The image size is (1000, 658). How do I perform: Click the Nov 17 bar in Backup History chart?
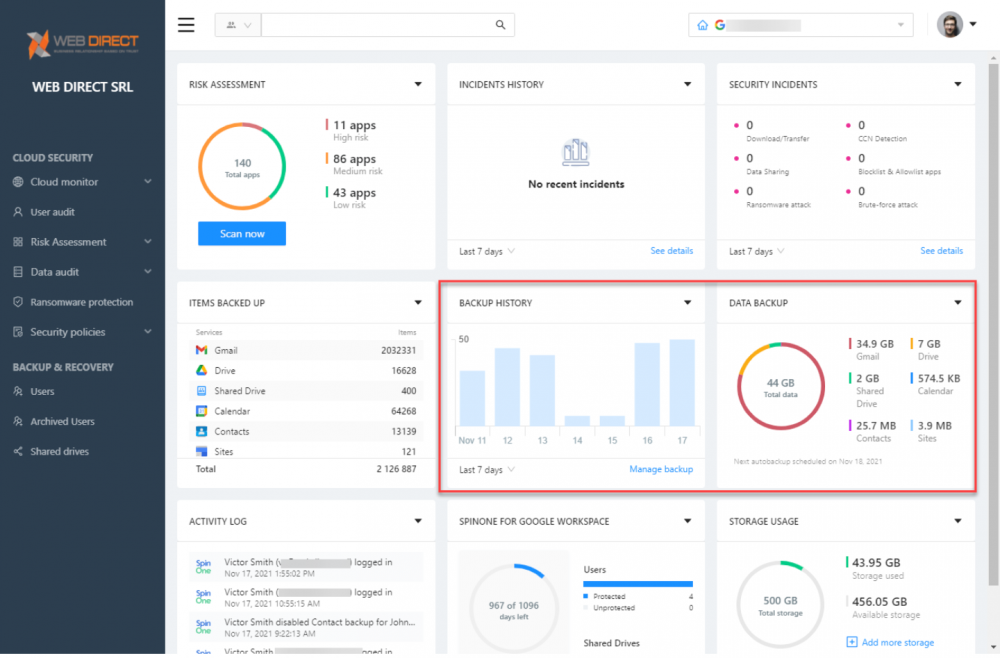682,383
